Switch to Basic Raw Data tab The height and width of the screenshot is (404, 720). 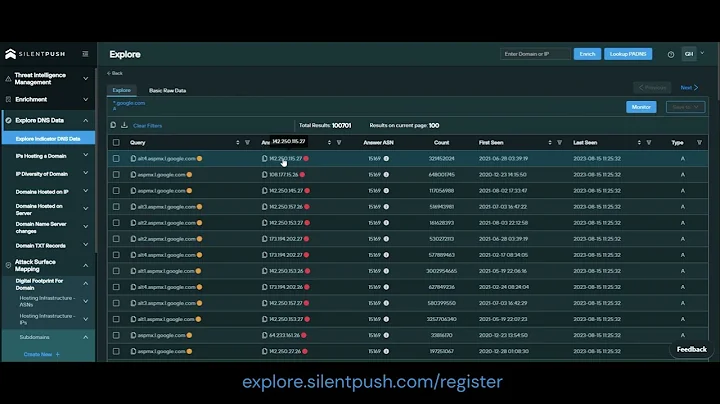pyautogui.click(x=168, y=90)
